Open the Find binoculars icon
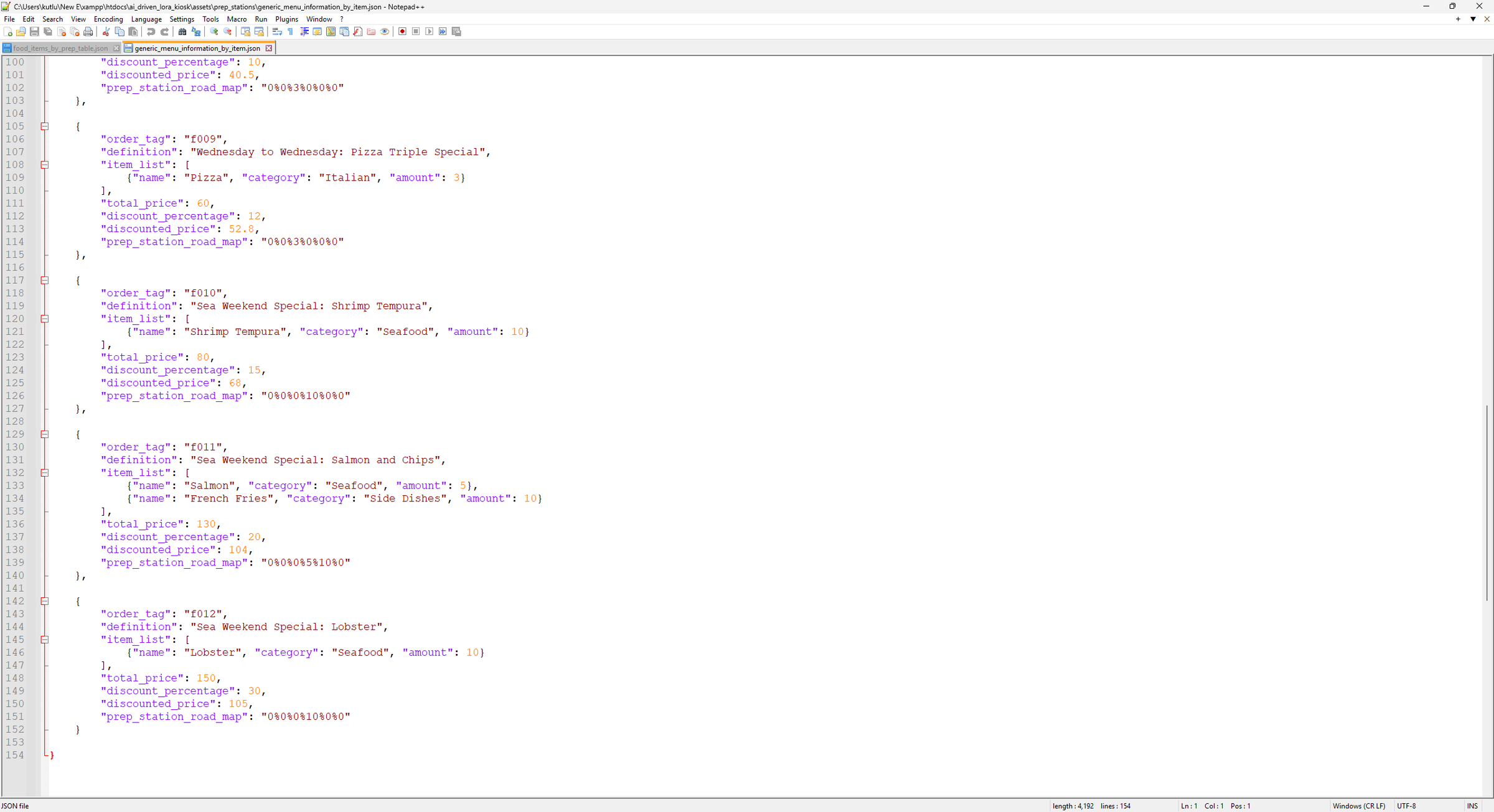 pos(182,32)
